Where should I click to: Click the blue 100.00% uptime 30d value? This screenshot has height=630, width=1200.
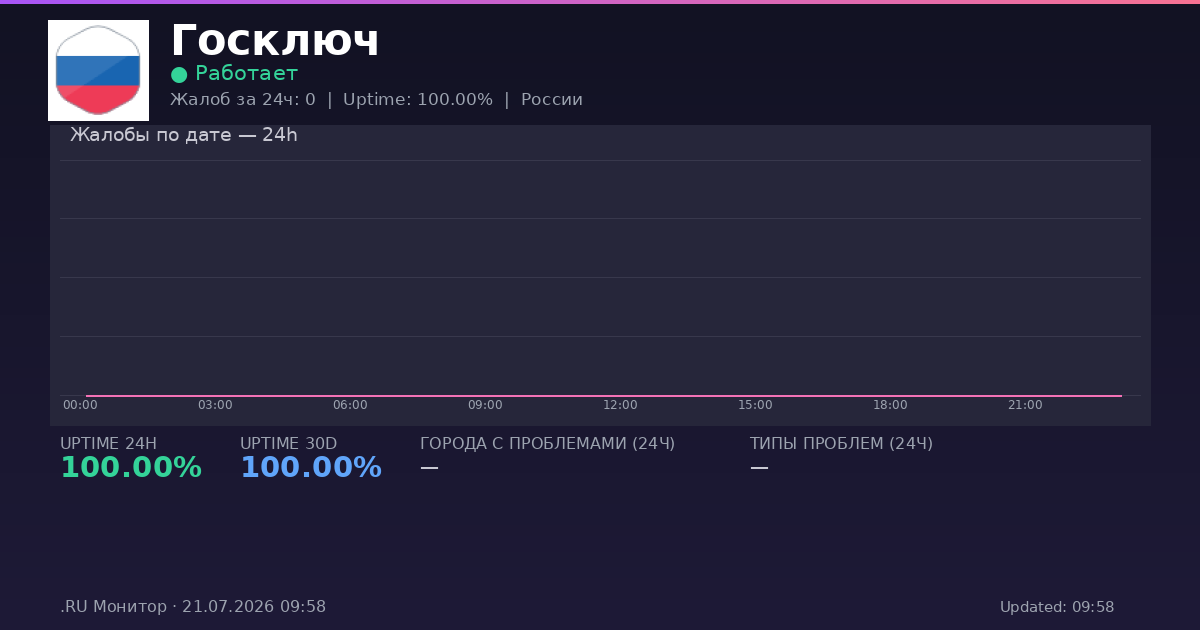pyautogui.click(x=311, y=468)
